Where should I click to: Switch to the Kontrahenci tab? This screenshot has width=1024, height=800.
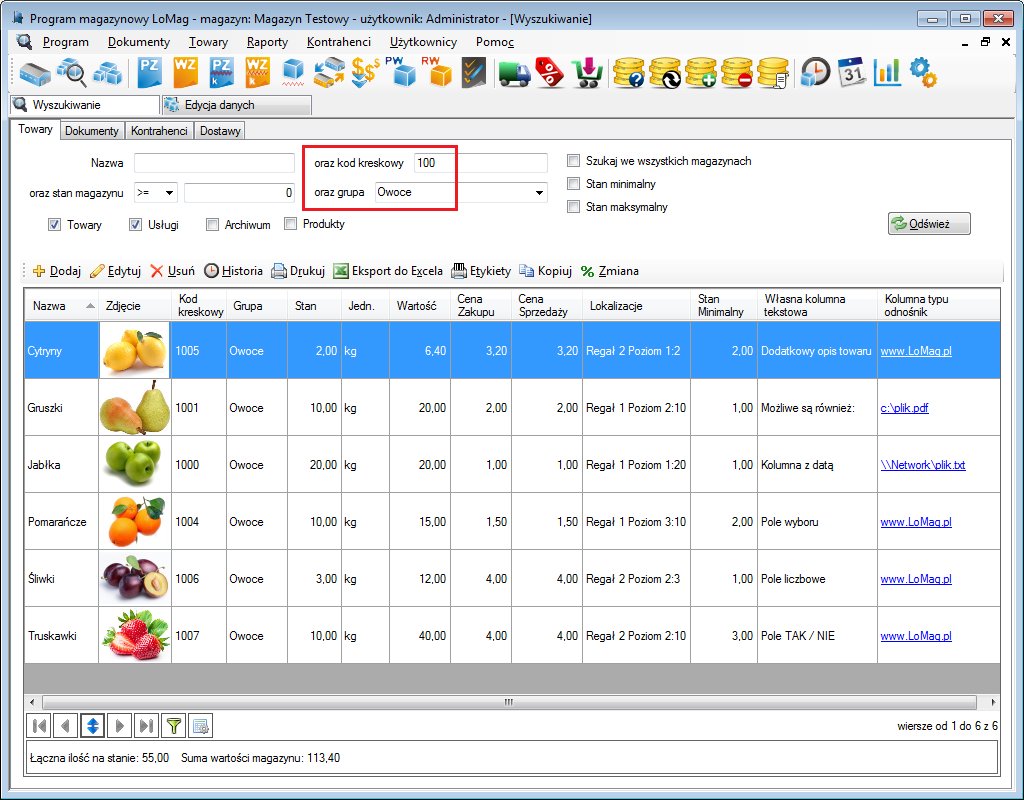(x=159, y=131)
